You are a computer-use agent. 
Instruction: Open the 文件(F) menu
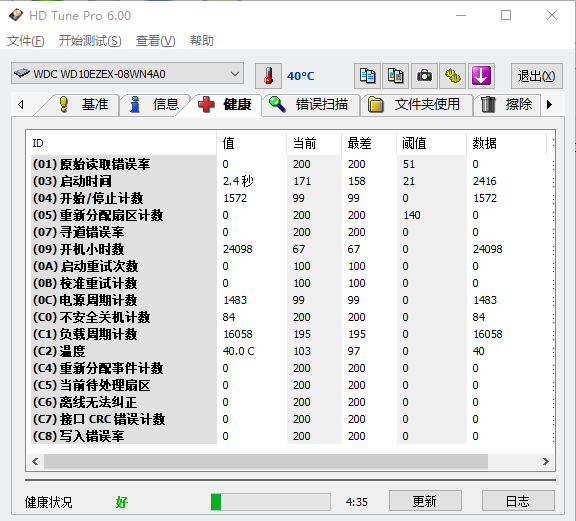pos(26,40)
